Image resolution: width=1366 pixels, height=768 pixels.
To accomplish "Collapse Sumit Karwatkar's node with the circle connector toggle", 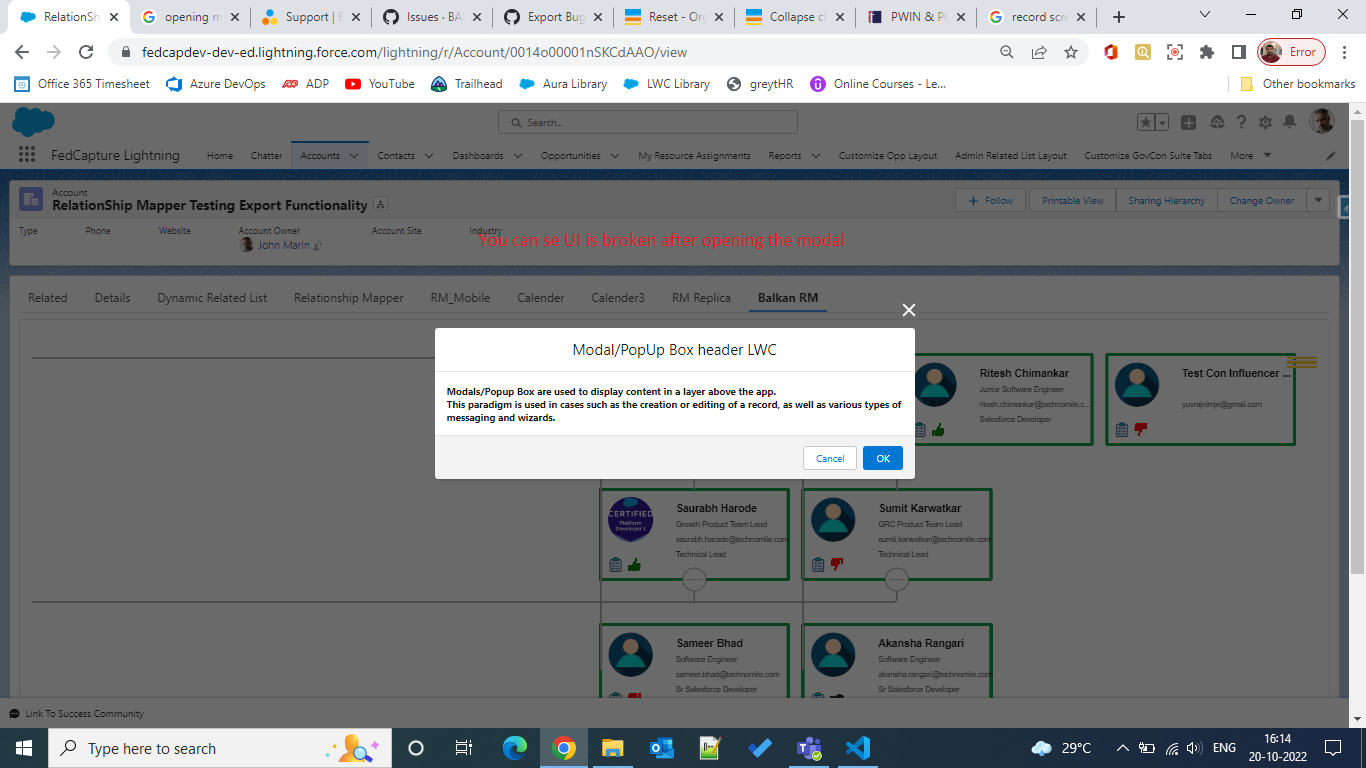I will 897,578.
